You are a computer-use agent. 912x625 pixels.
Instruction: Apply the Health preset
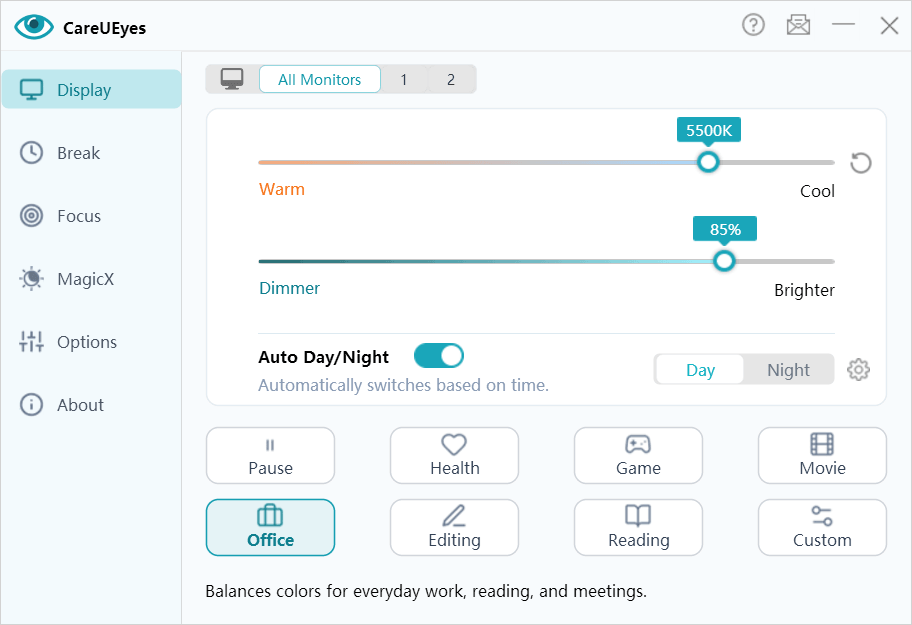tap(454, 455)
